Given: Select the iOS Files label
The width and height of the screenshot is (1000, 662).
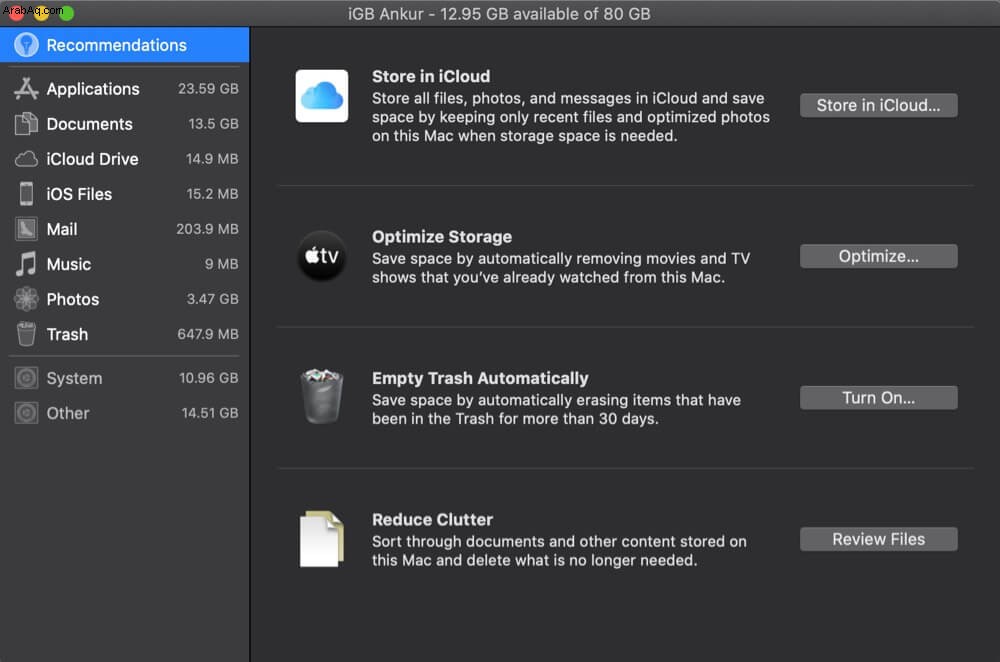Looking at the screenshot, I should pyautogui.click(x=79, y=194).
